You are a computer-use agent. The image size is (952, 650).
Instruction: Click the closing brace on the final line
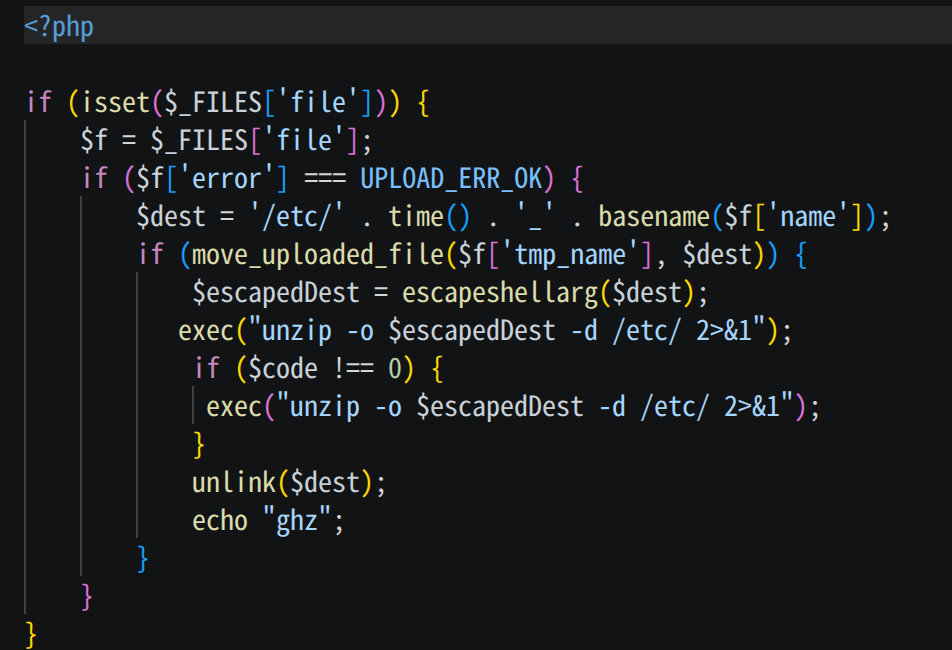pos(31,633)
